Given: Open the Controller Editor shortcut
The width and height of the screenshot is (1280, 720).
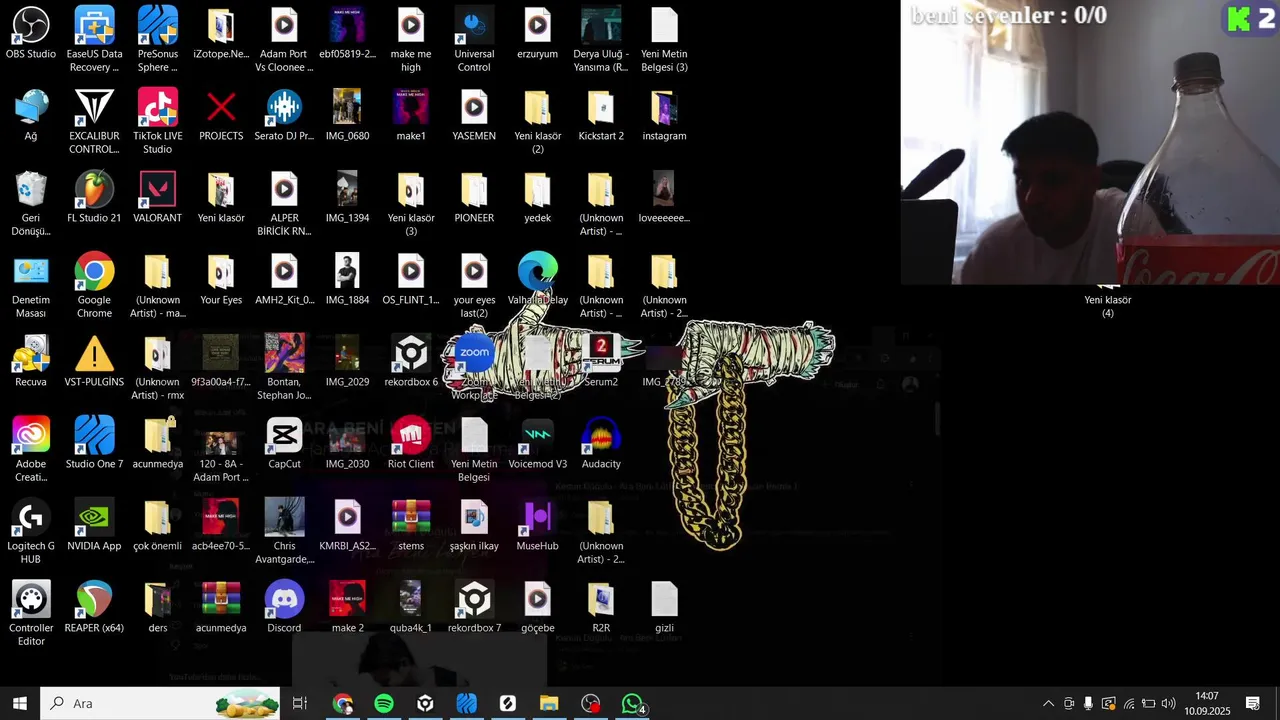Looking at the screenshot, I should tap(31, 614).
